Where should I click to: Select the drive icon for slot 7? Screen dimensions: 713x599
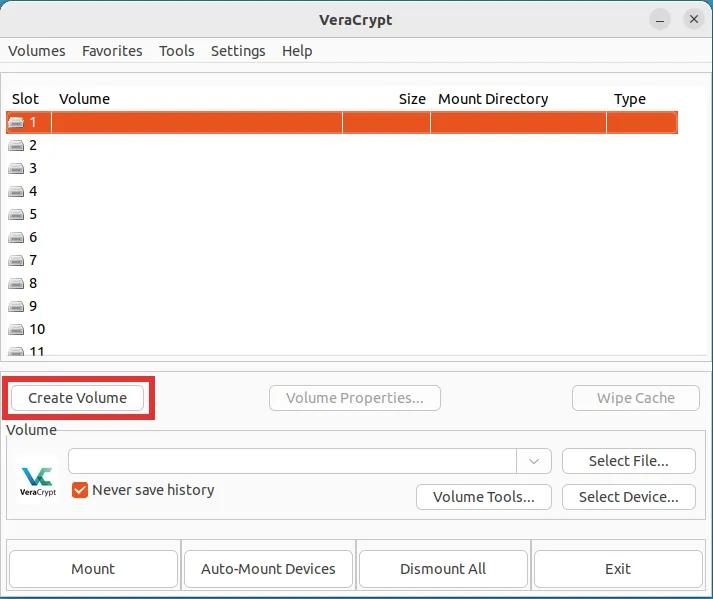(16, 261)
